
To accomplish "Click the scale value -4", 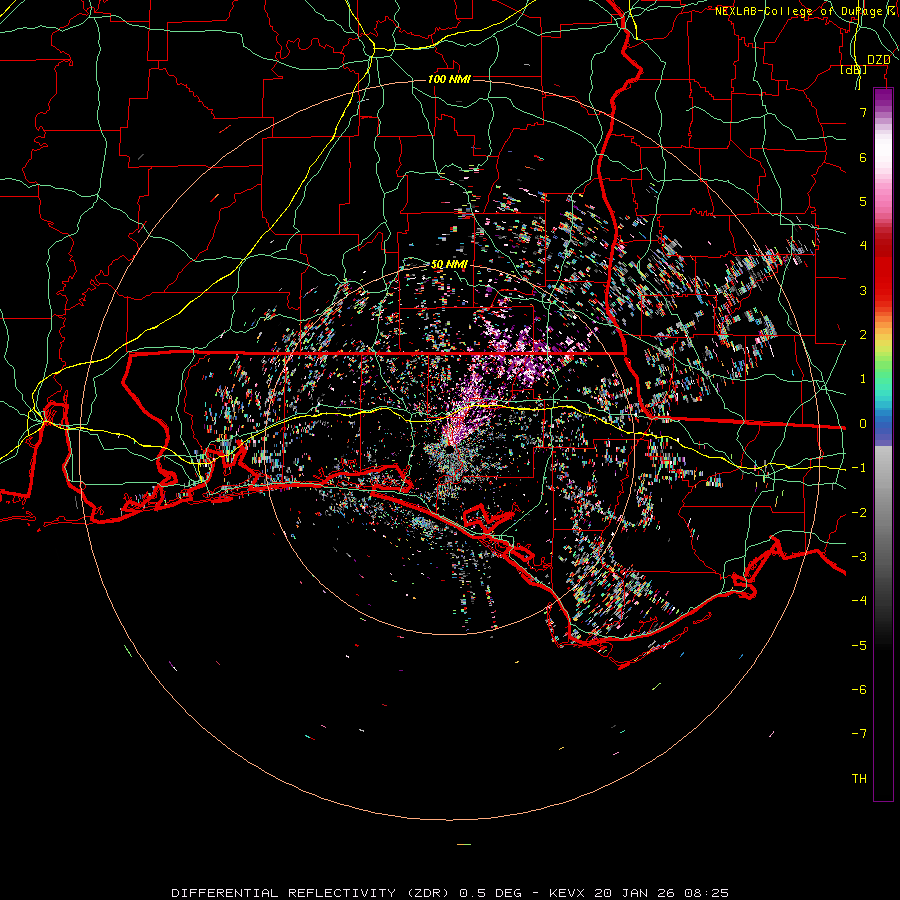I will [x=859, y=601].
